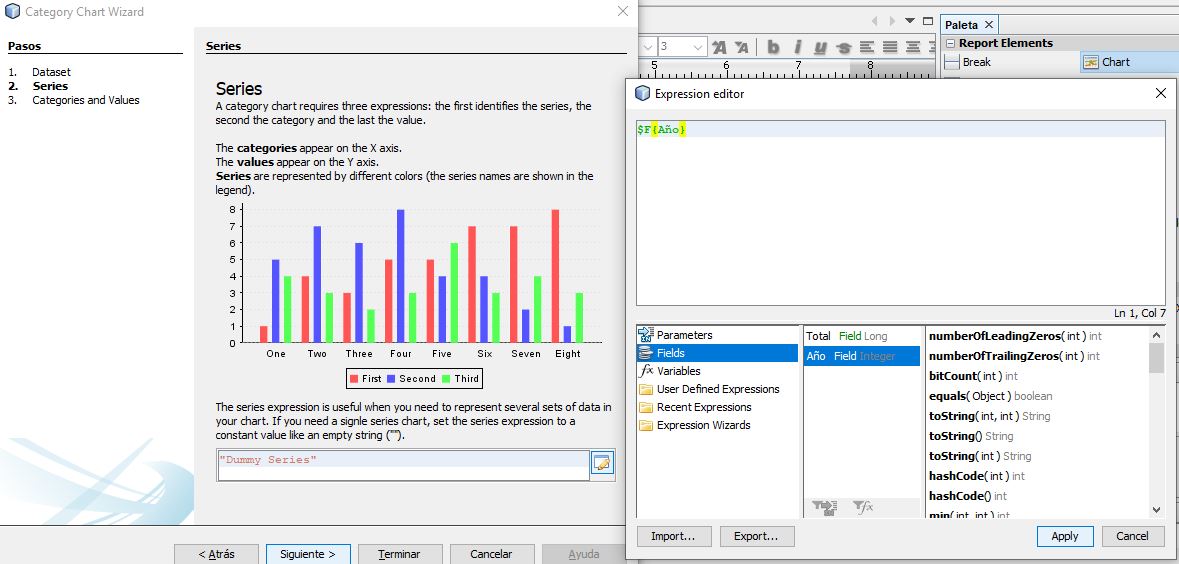Select Parameters in expression editor tree

pos(683,335)
